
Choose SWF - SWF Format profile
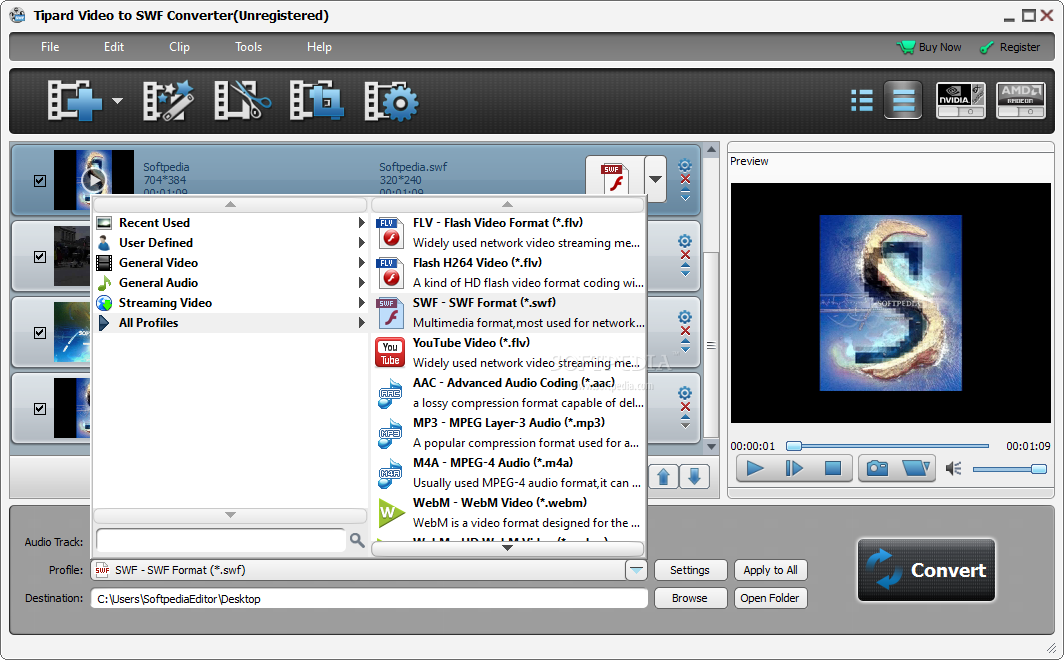pyautogui.click(x=508, y=313)
